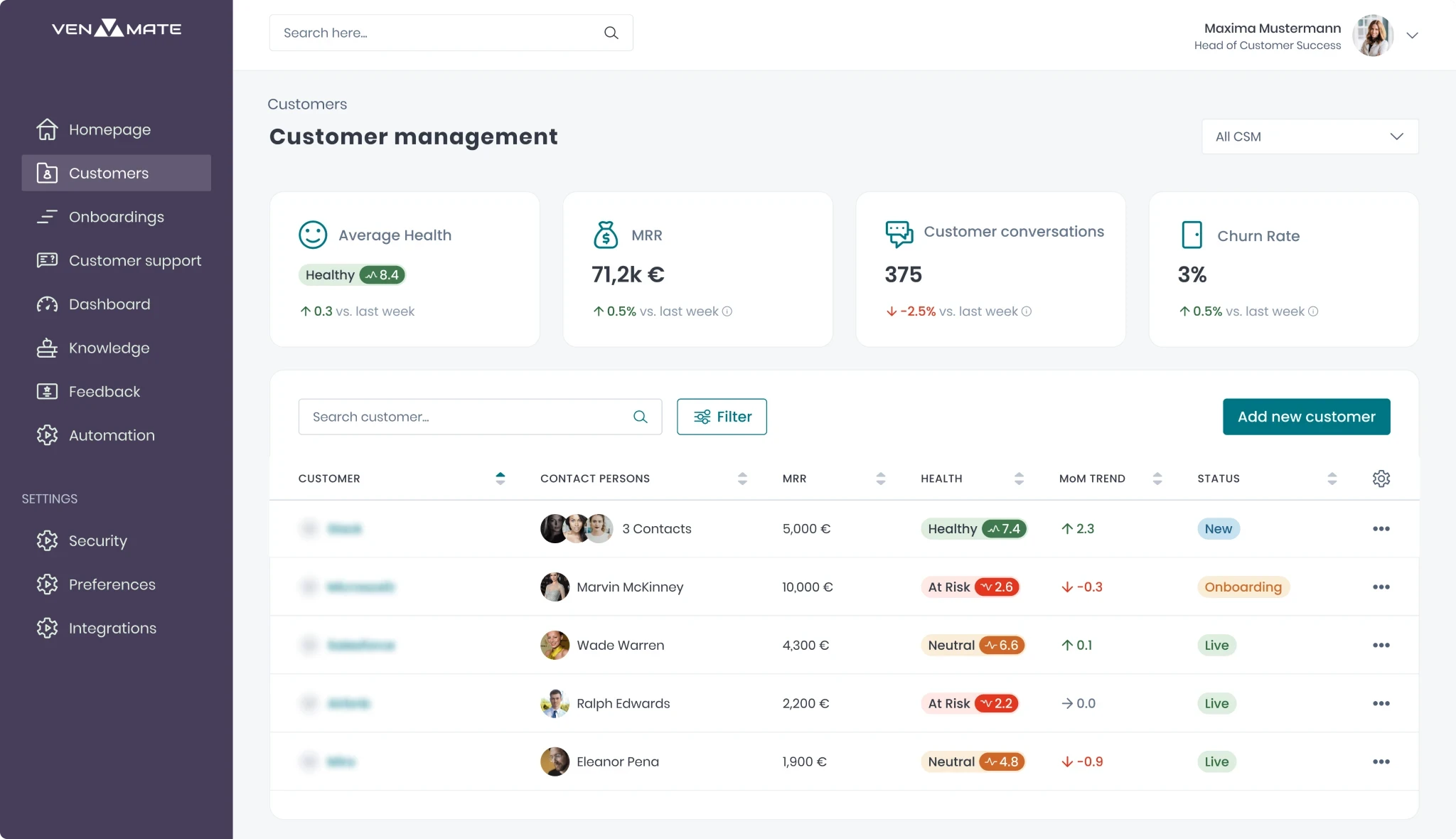The height and width of the screenshot is (839, 1456).
Task: Click the Dashboard sidebar icon
Action: 47,304
